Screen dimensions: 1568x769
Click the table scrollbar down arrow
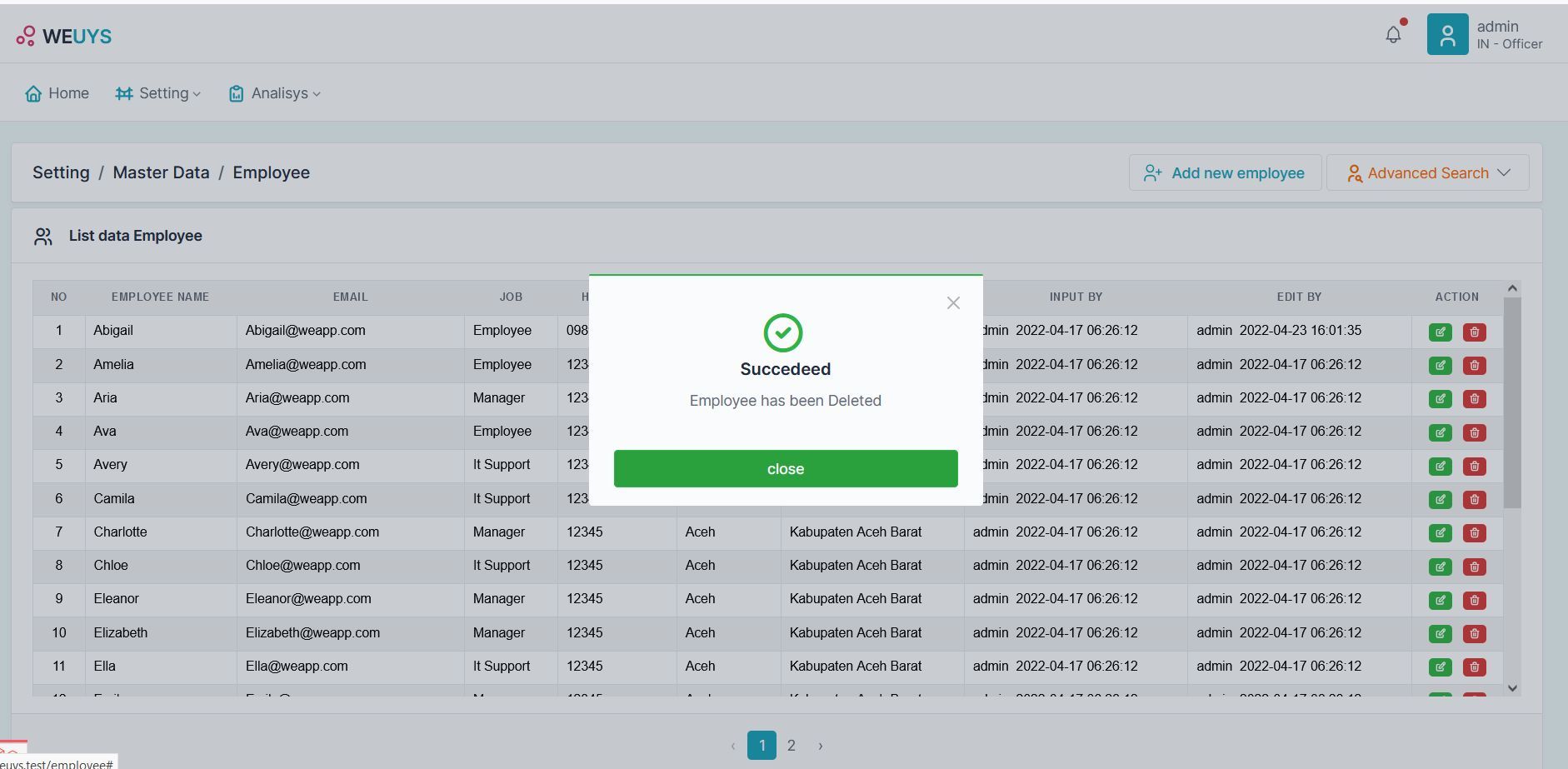click(1511, 688)
